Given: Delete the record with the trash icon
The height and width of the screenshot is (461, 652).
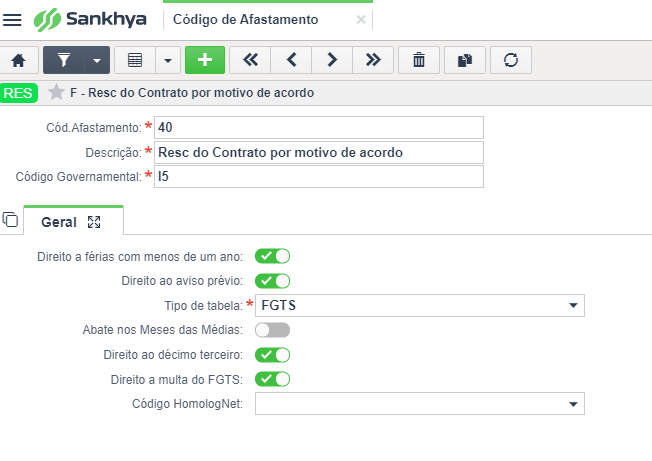Looking at the screenshot, I should (x=419, y=60).
